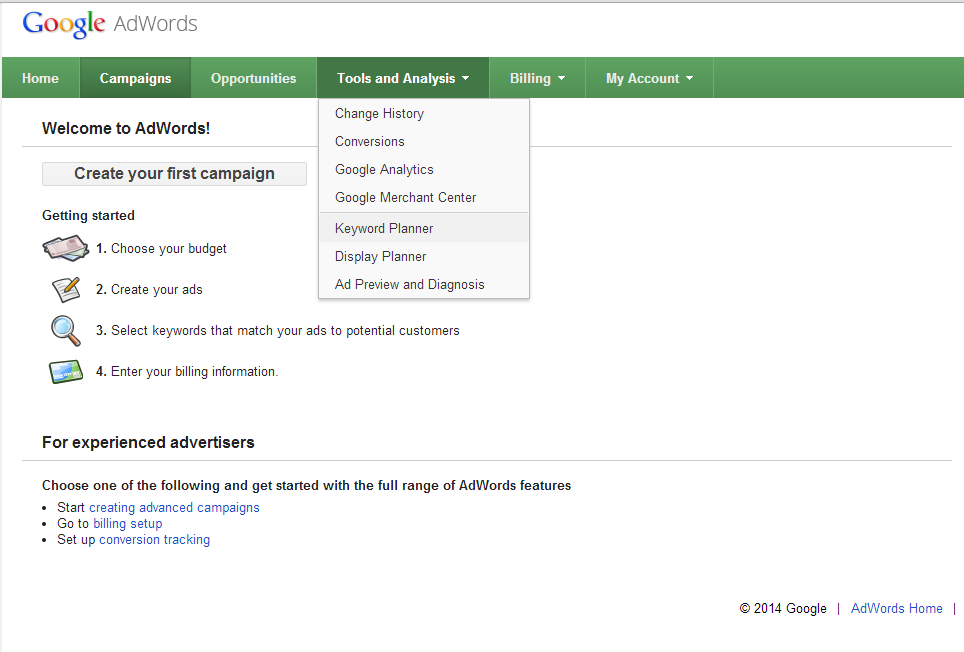The height and width of the screenshot is (652, 964).
Task: Click the 'Choose your budget' step text
Action: point(168,249)
